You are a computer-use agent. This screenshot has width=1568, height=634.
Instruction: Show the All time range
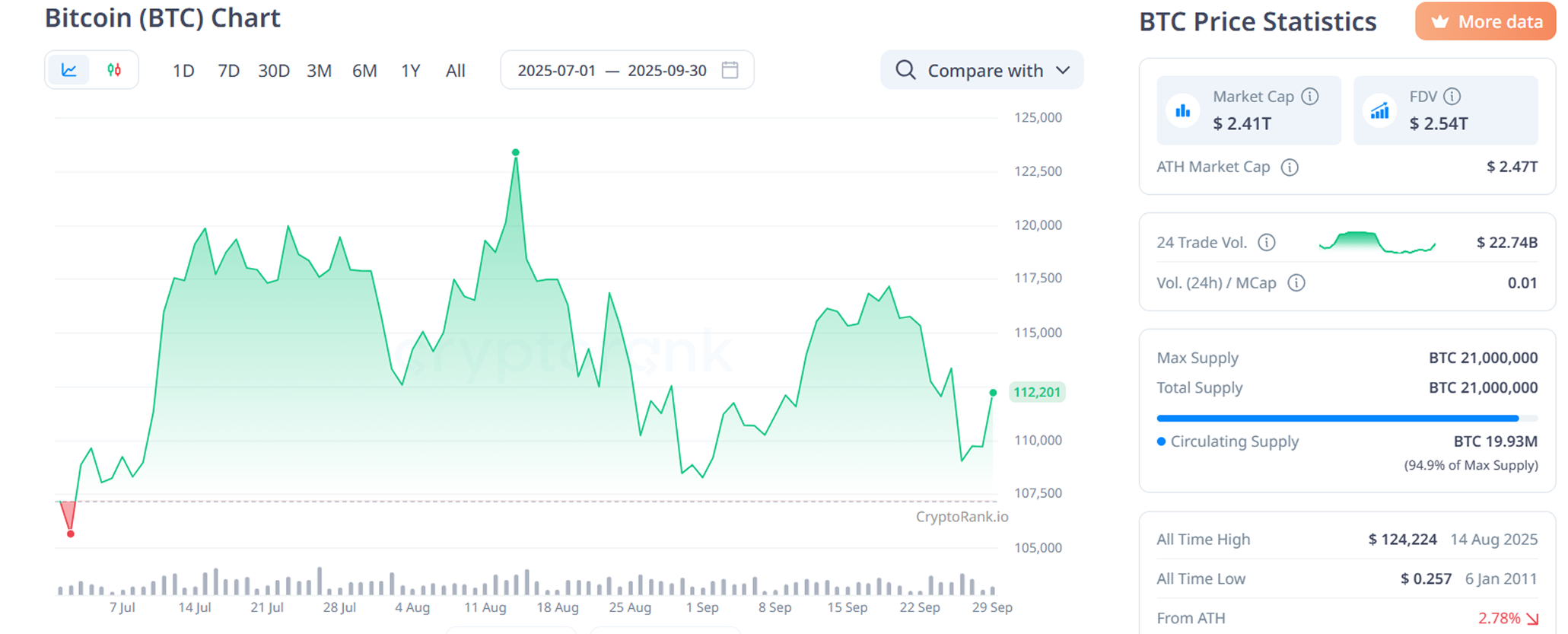456,71
